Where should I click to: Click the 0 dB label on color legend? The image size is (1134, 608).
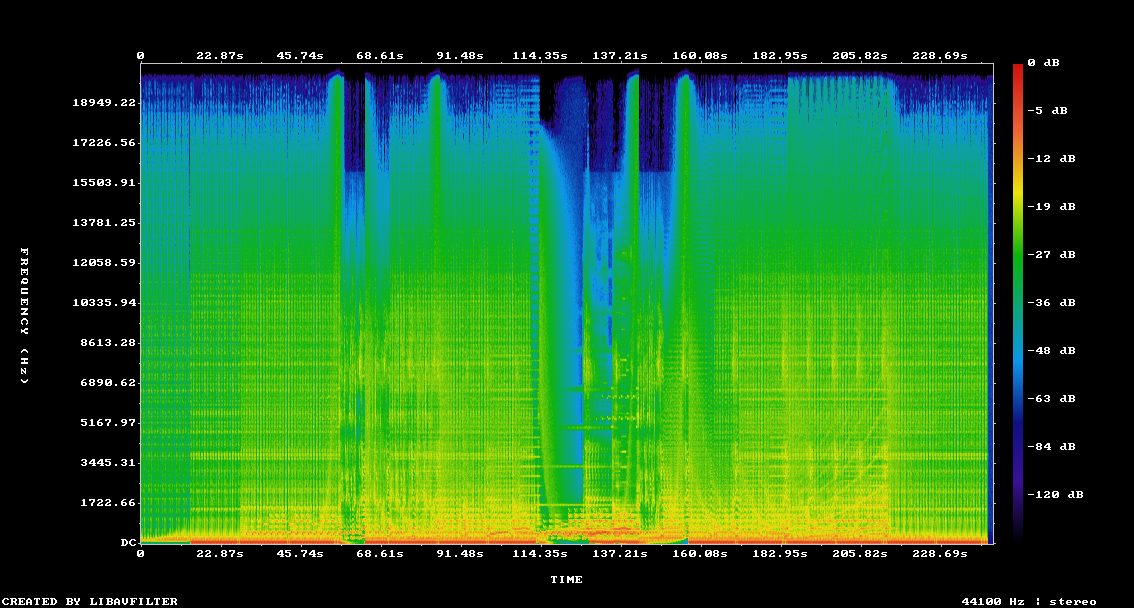click(1050, 62)
